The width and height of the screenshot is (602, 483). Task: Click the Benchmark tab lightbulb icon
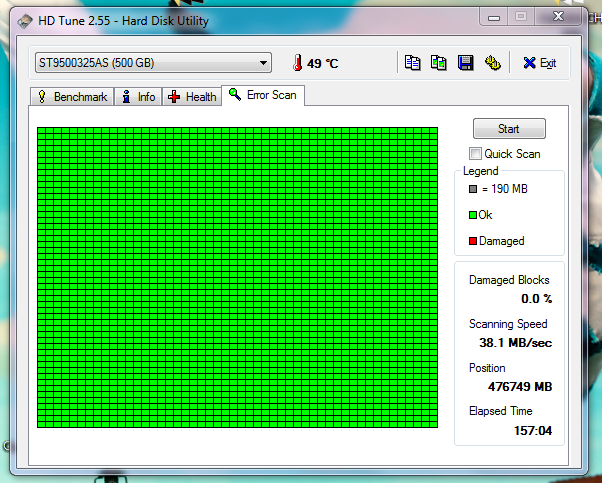click(42, 97)
